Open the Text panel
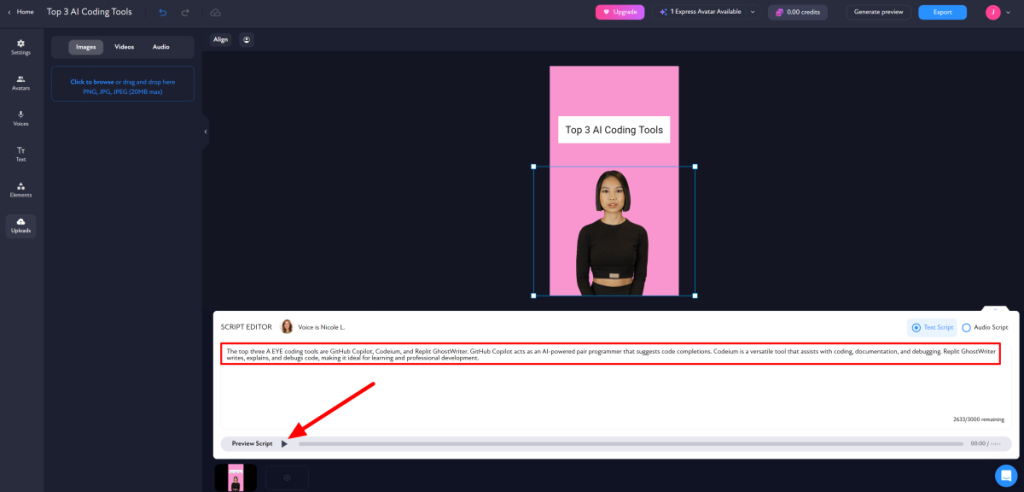The image size is (1024, 492). pyautogui.click(x=21, y=154)
